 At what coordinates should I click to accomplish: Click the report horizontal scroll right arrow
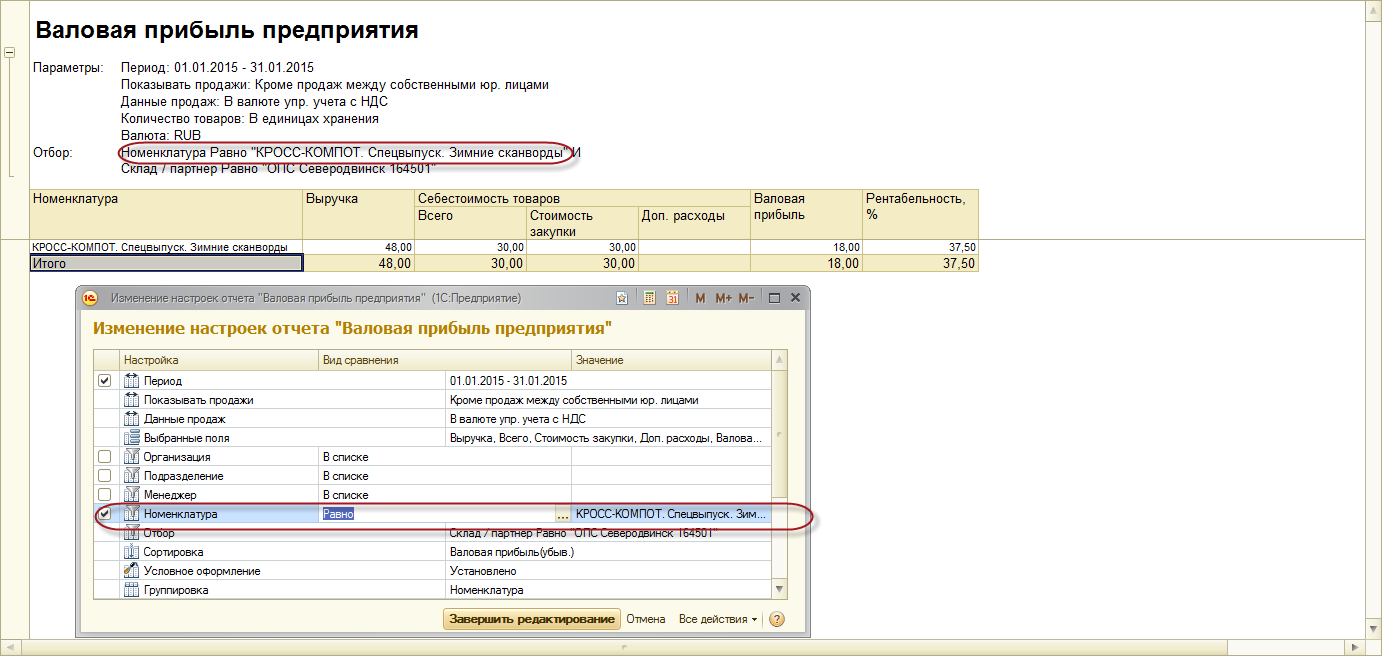pyautogui.click(x=1357, y=648)
